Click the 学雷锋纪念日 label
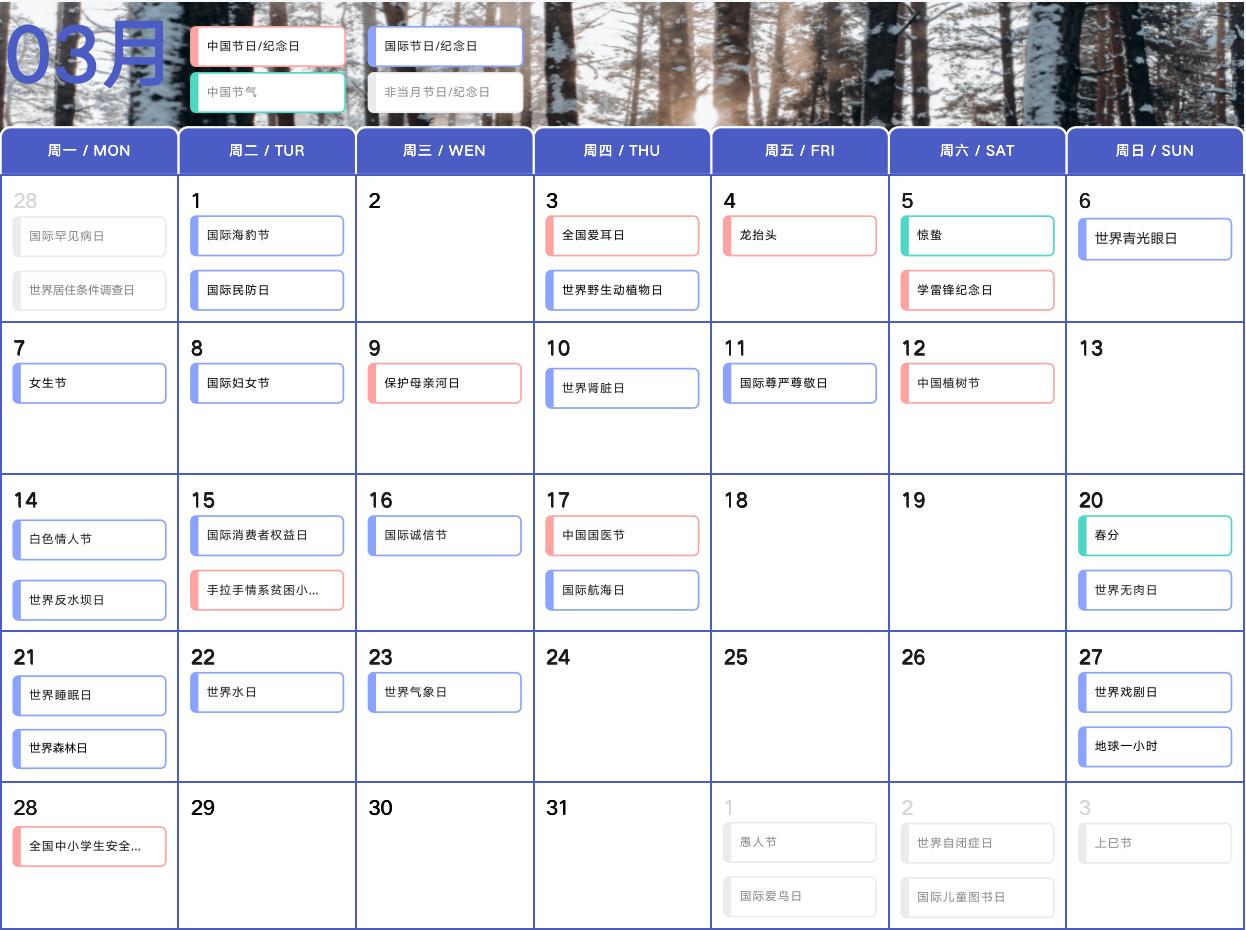 pyautogui.click(x=976, y=290)
